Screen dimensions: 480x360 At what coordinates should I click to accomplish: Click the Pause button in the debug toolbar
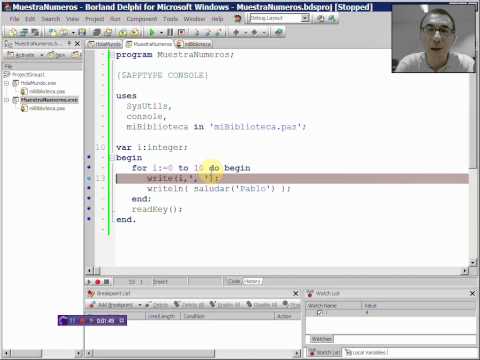[x=170, y=32]
